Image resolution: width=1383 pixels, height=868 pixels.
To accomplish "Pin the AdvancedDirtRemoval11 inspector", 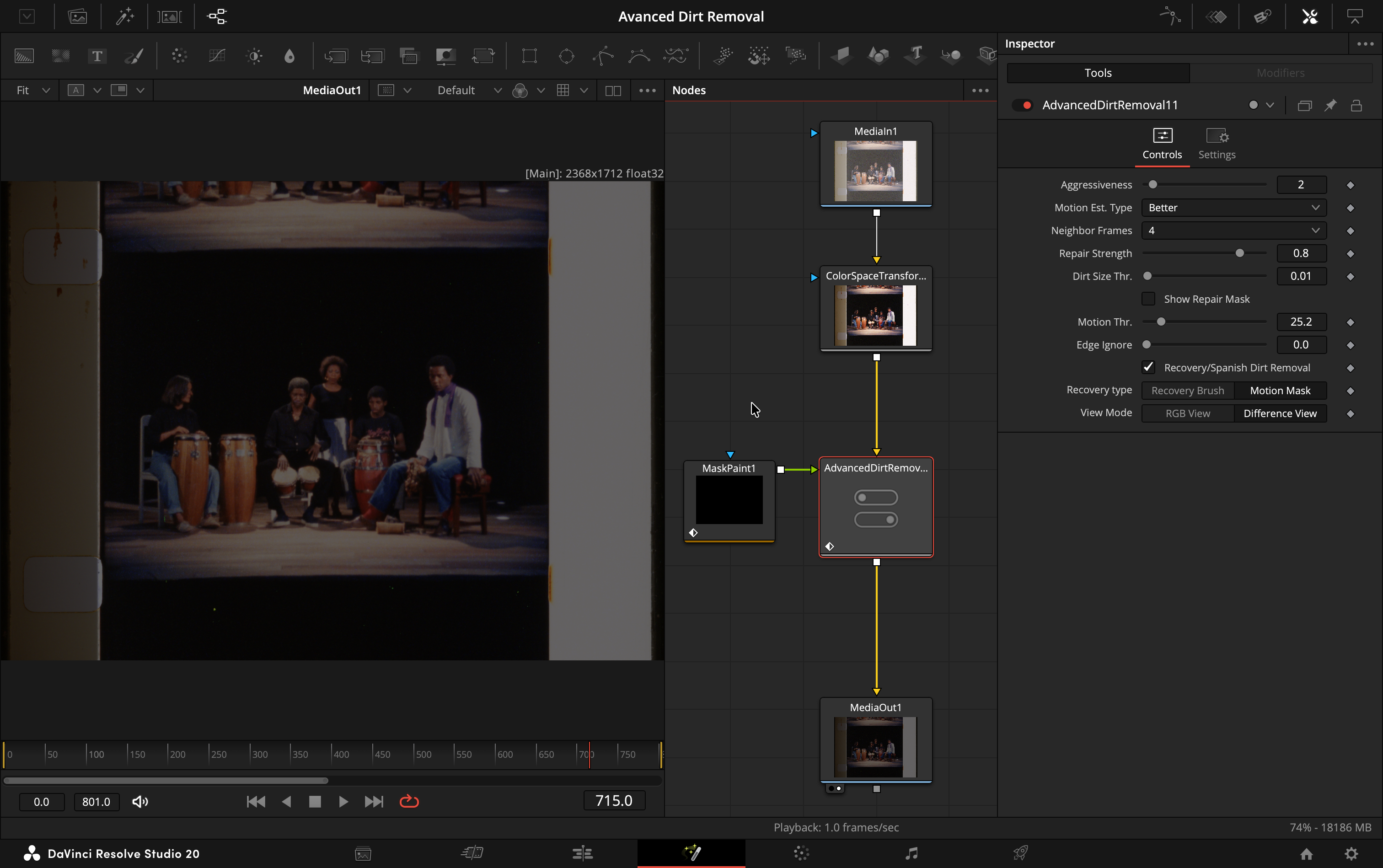I will 1330,105.
